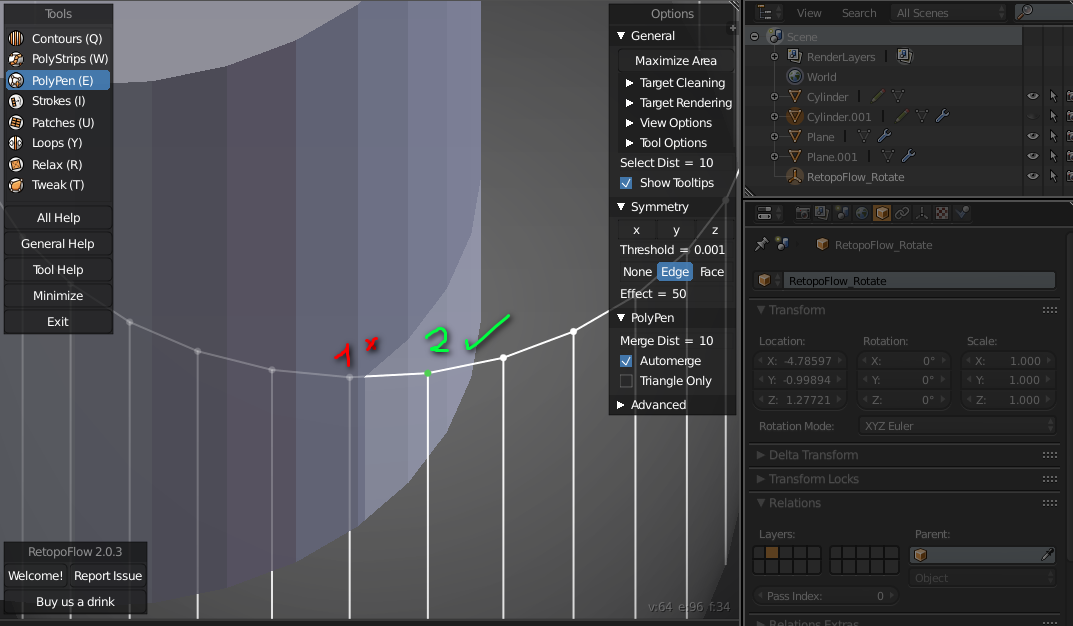The width and height of the screenshot is (1073, 626).
Task: Open Scene properties tab
Action: pyautogui.click(x=842, y=213)
